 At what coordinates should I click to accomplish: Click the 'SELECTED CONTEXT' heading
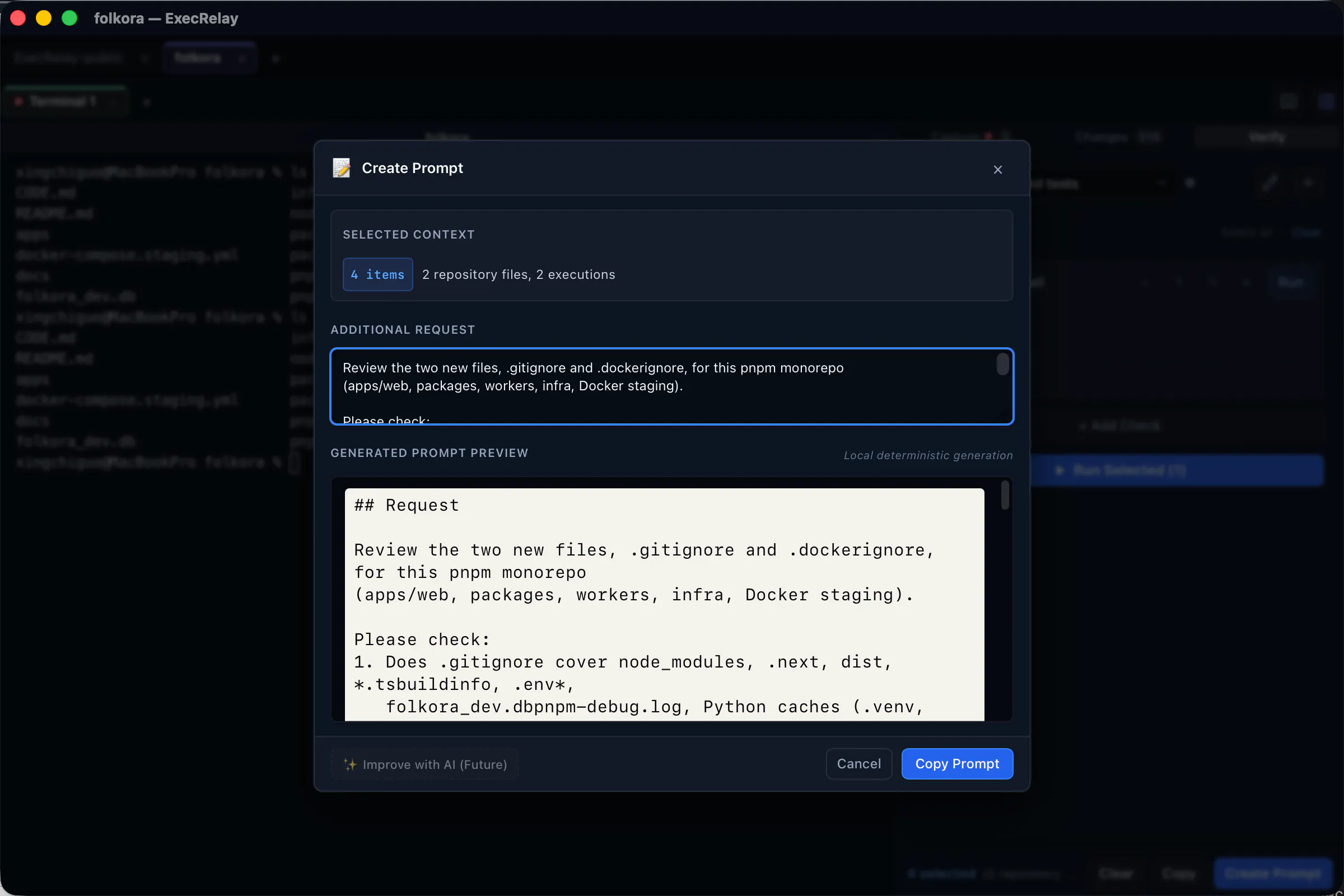click(409, 235)
